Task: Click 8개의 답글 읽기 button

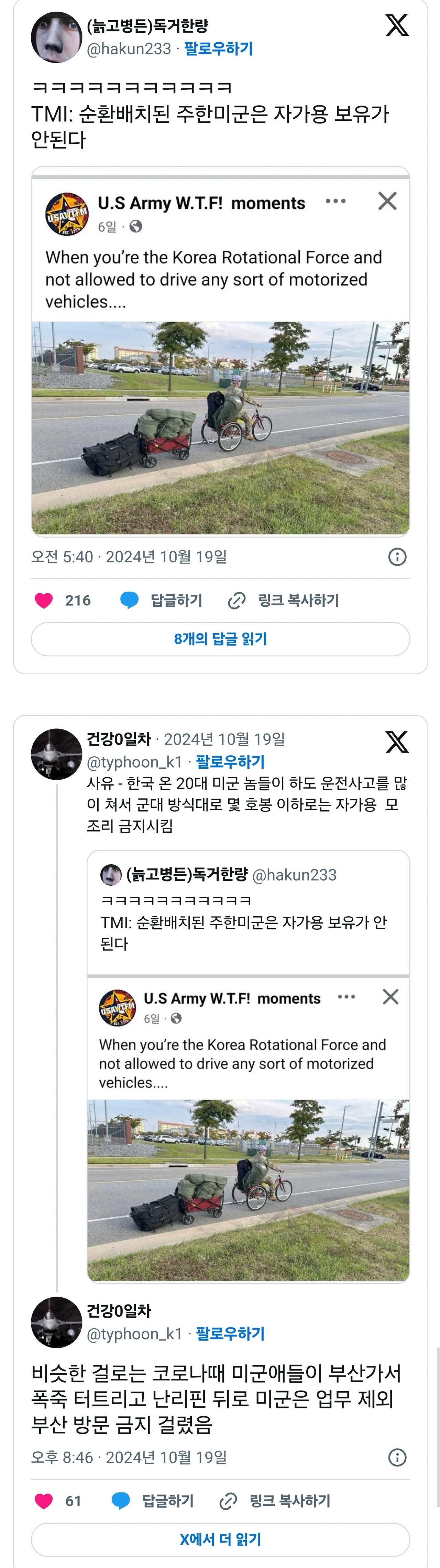Action: [x=220, y=639]
